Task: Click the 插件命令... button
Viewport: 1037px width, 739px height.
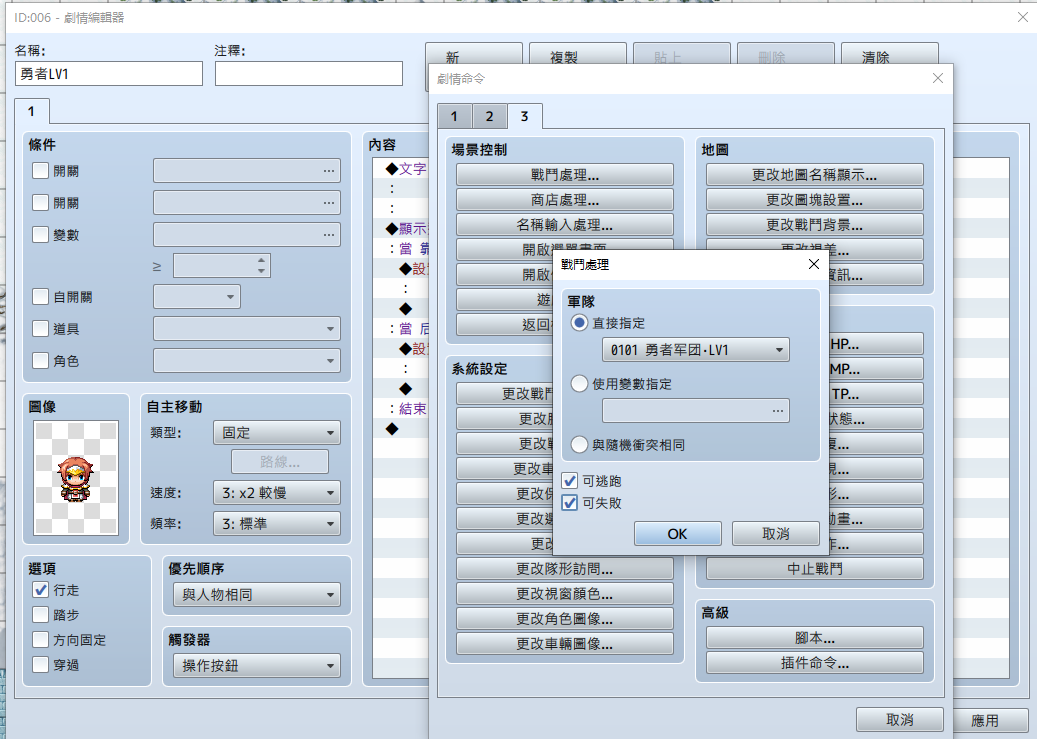Action: 815,663
